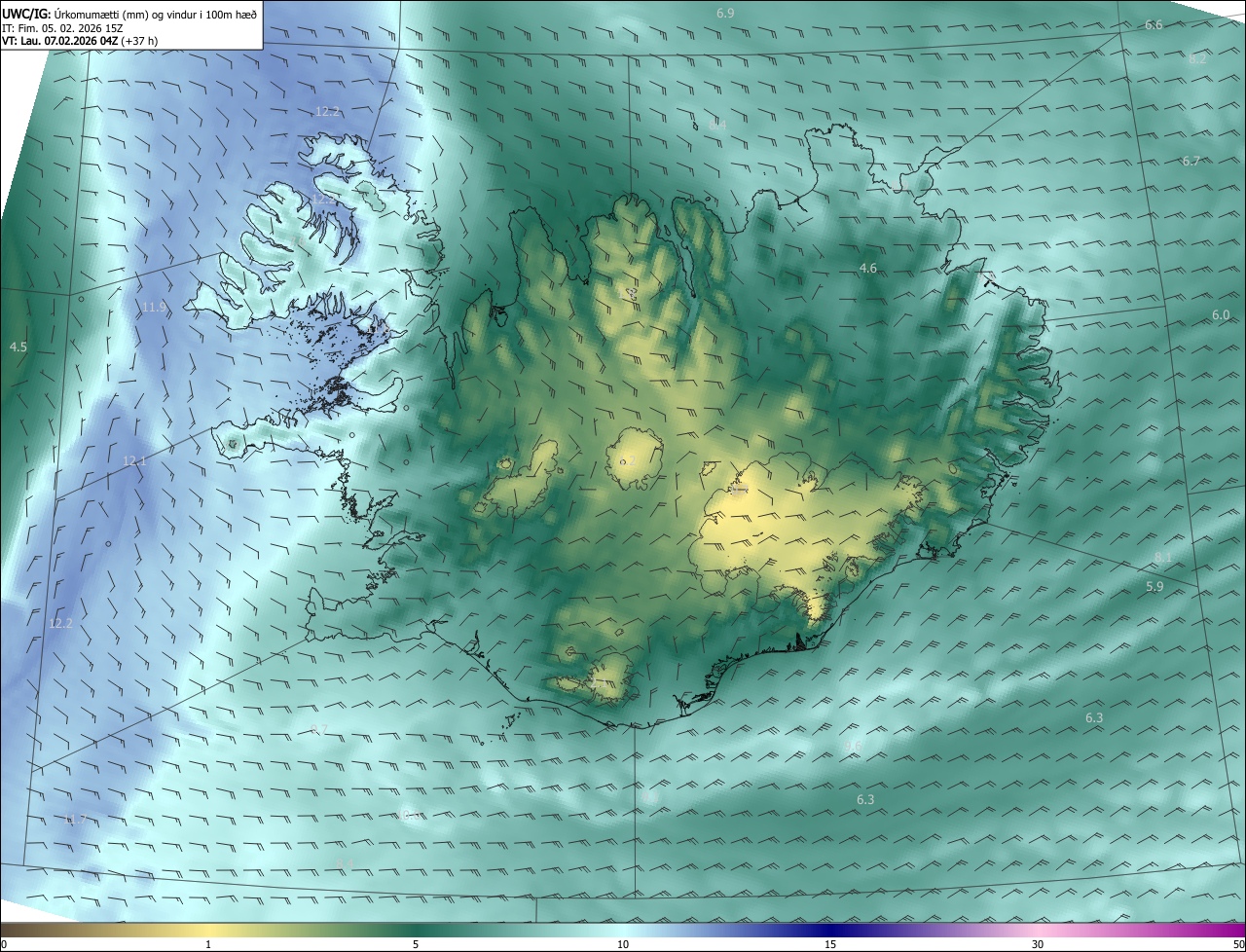Image resolution: width=1246 pixels, height=952 pixels.
Task: Click the 'IT: Fim. 05. 02. 2026 15Z' line
Action: 62,27
